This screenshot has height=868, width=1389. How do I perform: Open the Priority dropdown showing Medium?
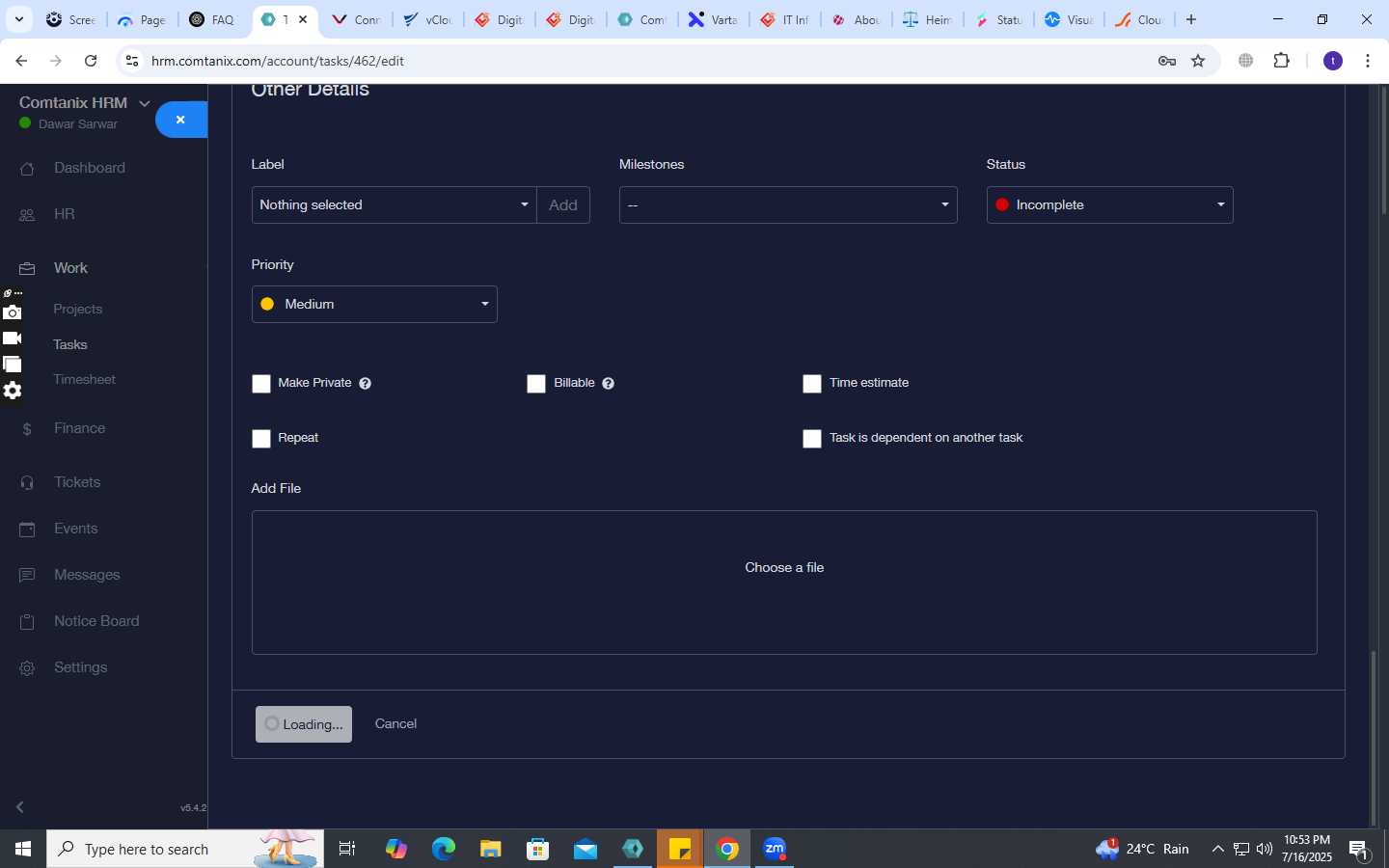[x=374, y=304]
